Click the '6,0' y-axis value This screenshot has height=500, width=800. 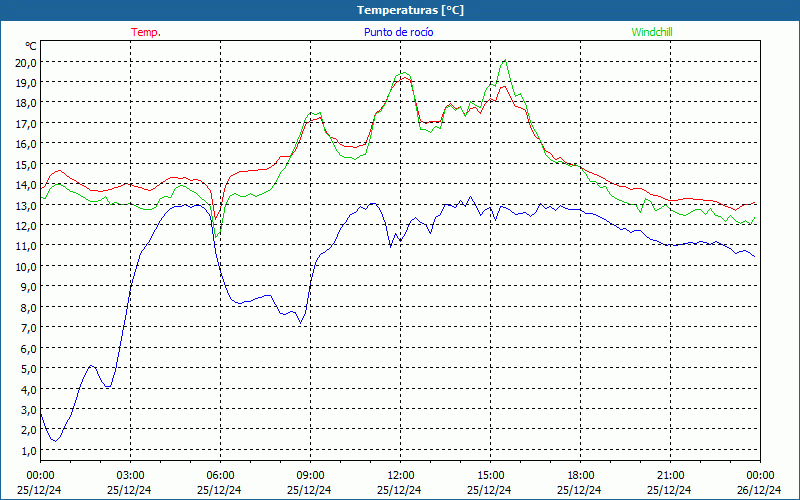(x=29, y=348)
